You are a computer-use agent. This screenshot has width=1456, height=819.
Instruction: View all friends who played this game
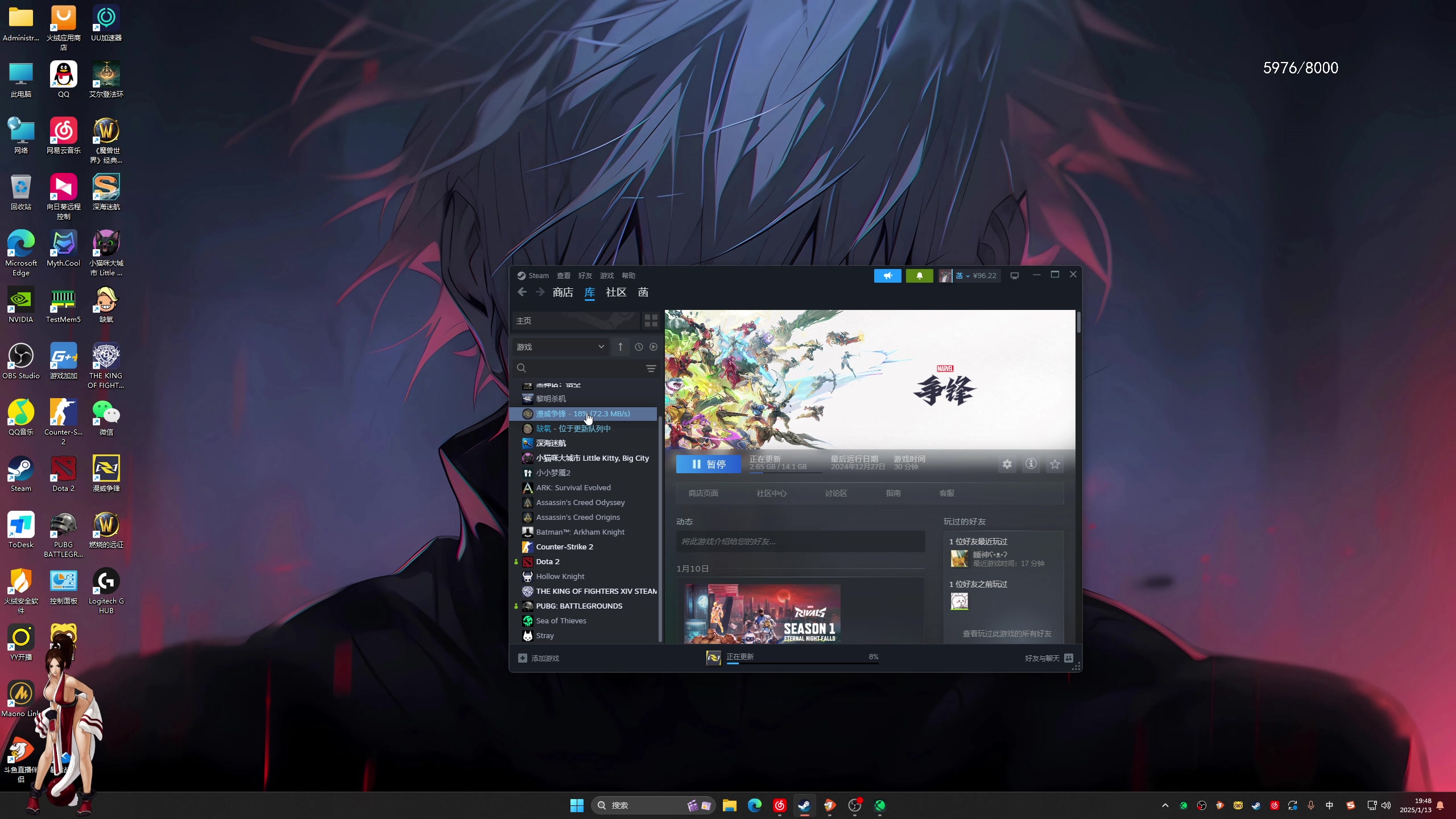[x=1006, y=634]
